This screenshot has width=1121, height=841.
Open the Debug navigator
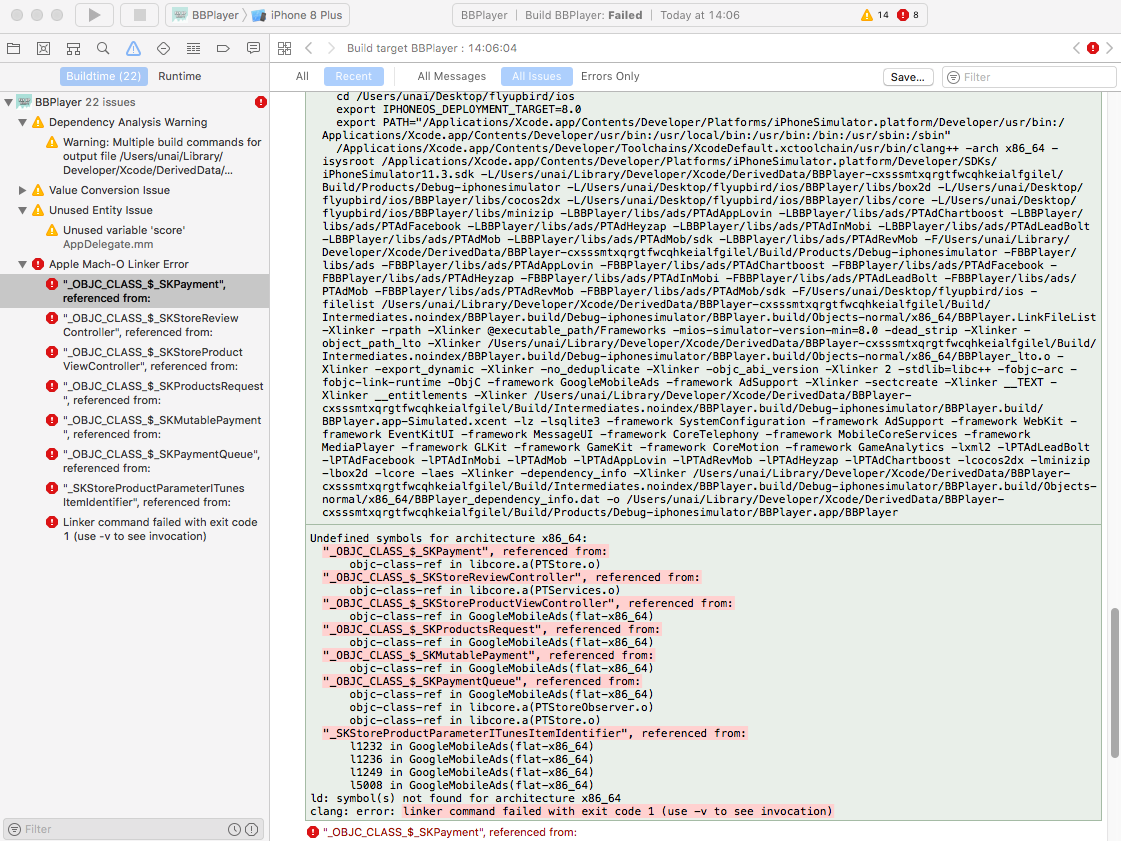coord(193,49)
